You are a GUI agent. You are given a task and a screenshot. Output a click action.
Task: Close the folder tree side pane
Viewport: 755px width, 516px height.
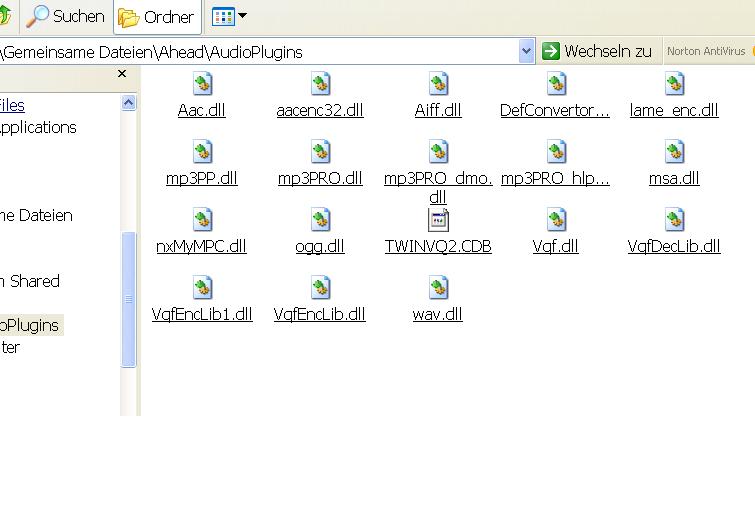[122, 74]
